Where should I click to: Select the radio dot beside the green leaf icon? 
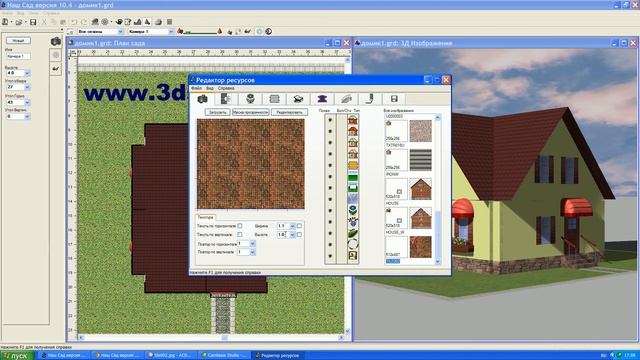click(x=330, y=233)
